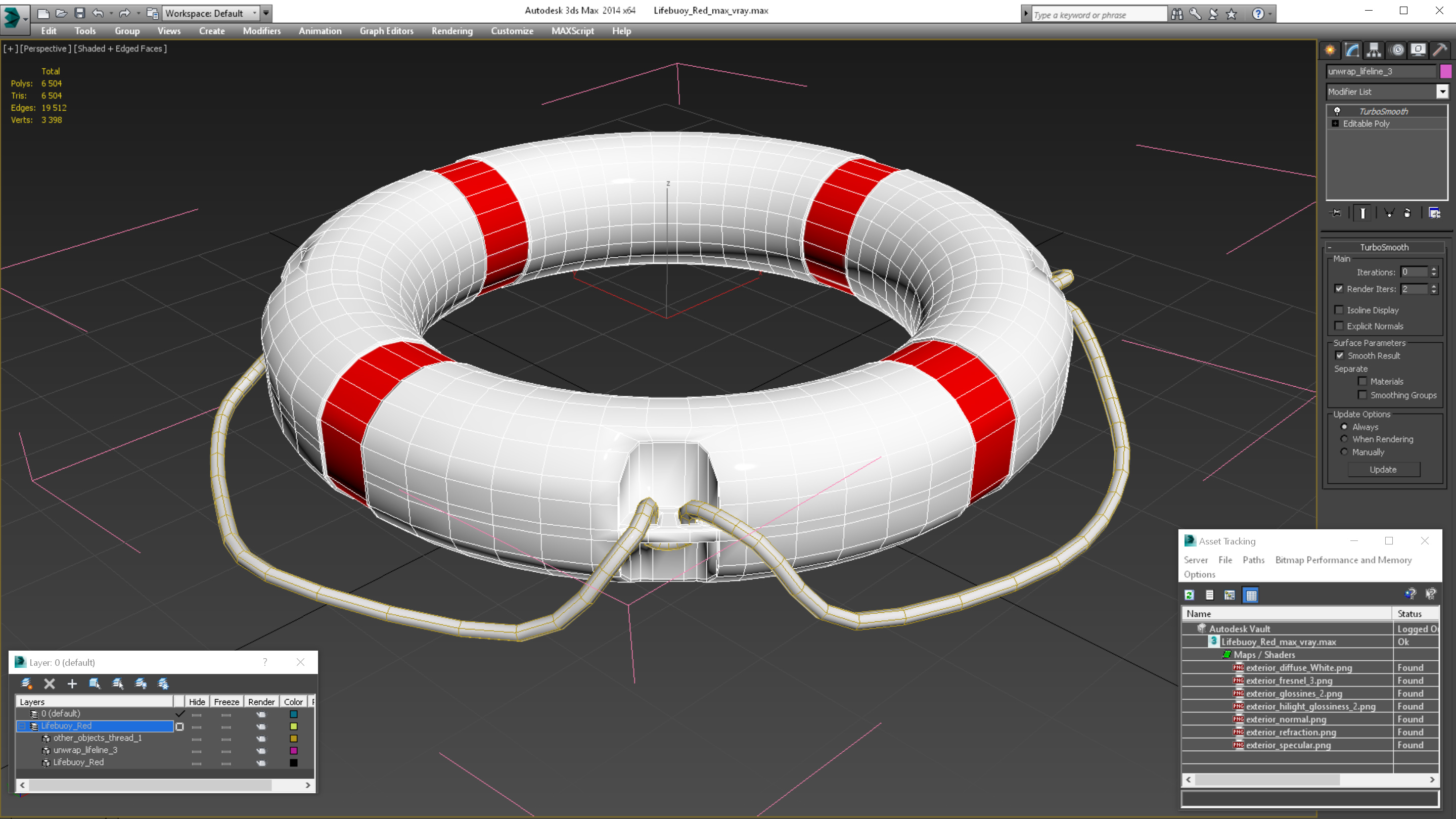Switch Asset Tracking to tree view icon

pos(1230,595)
